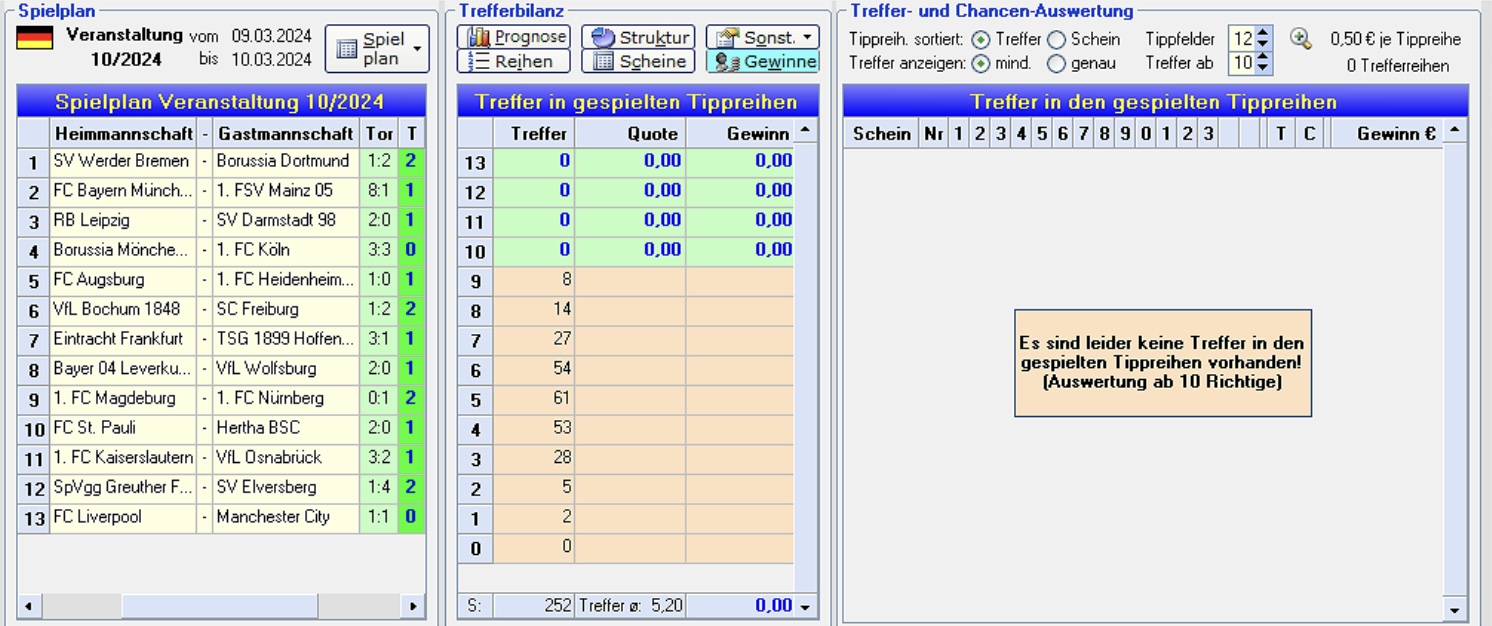Click the '1:4' score cell

click(x=379, y=487)
